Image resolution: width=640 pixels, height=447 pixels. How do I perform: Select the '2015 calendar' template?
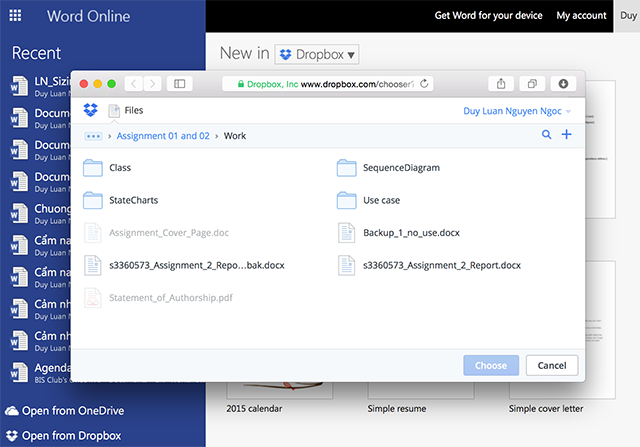254,409
